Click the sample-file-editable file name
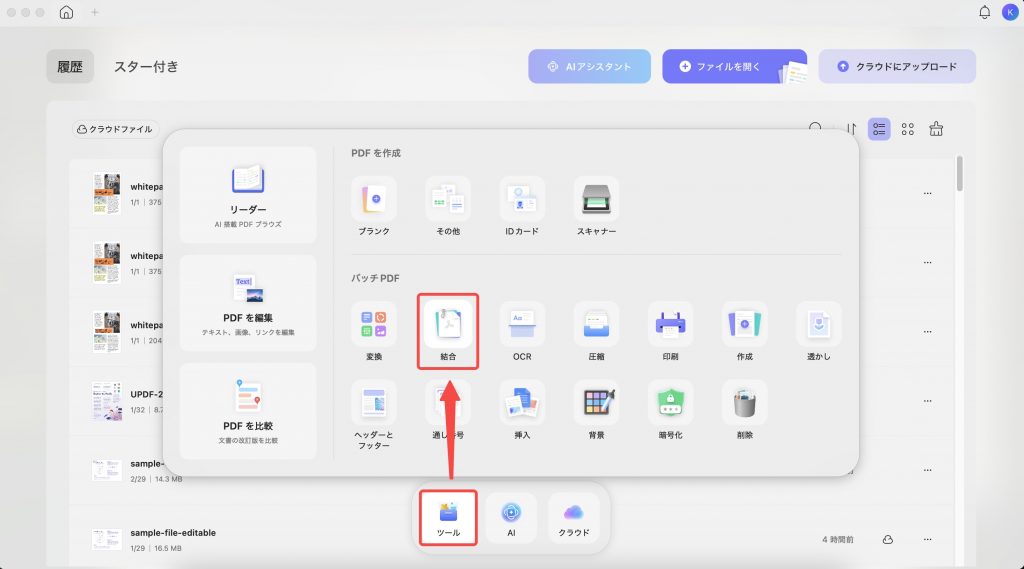This screenshot has height=569, width=1024. pyautogui.click(x=173, y=532)
